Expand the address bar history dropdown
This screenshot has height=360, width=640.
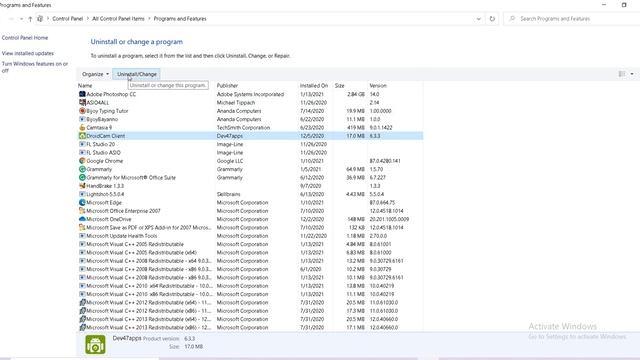478,19
